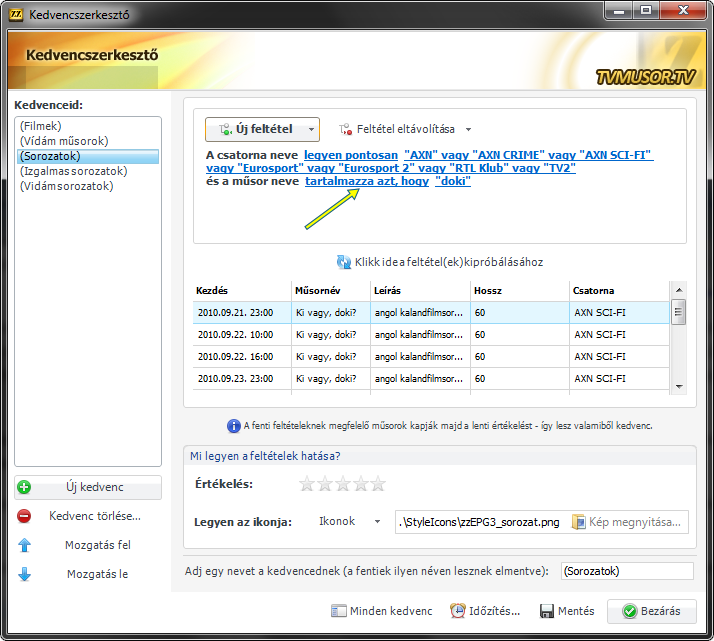Set rating to the third star
The height and width of the screenshot is (641, 714).
(x=343, y=484)
